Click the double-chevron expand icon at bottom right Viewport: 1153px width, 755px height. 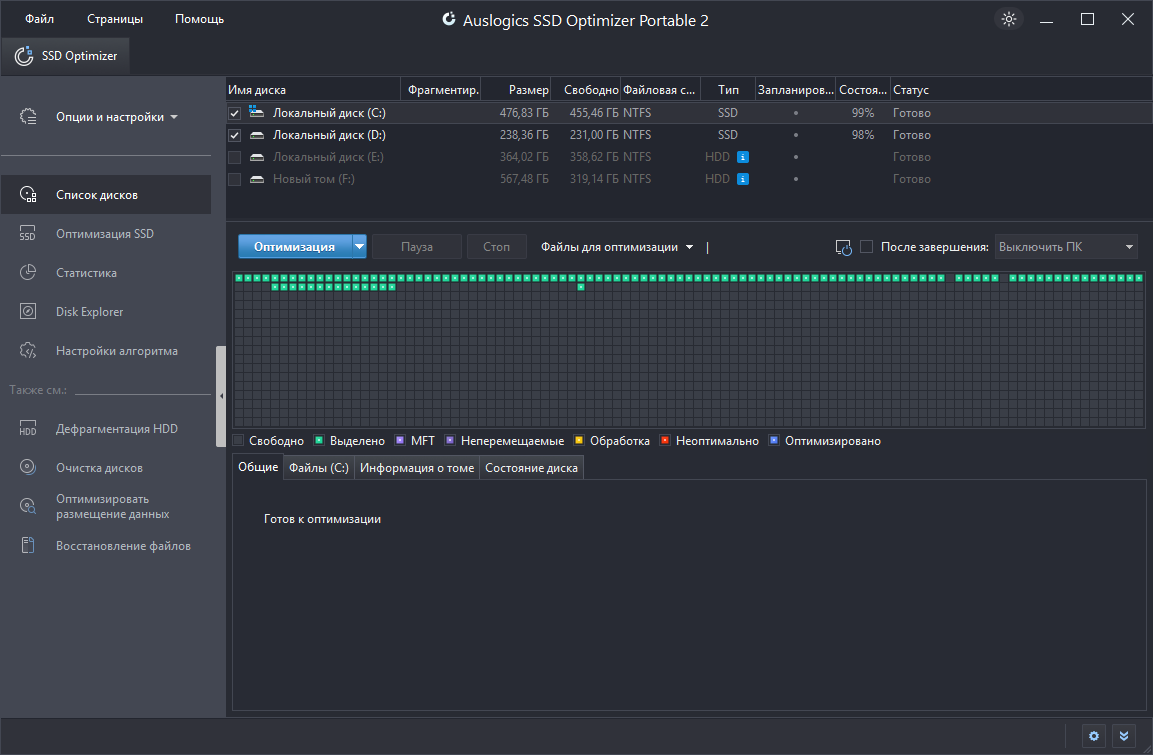[x=1124, y=736]
